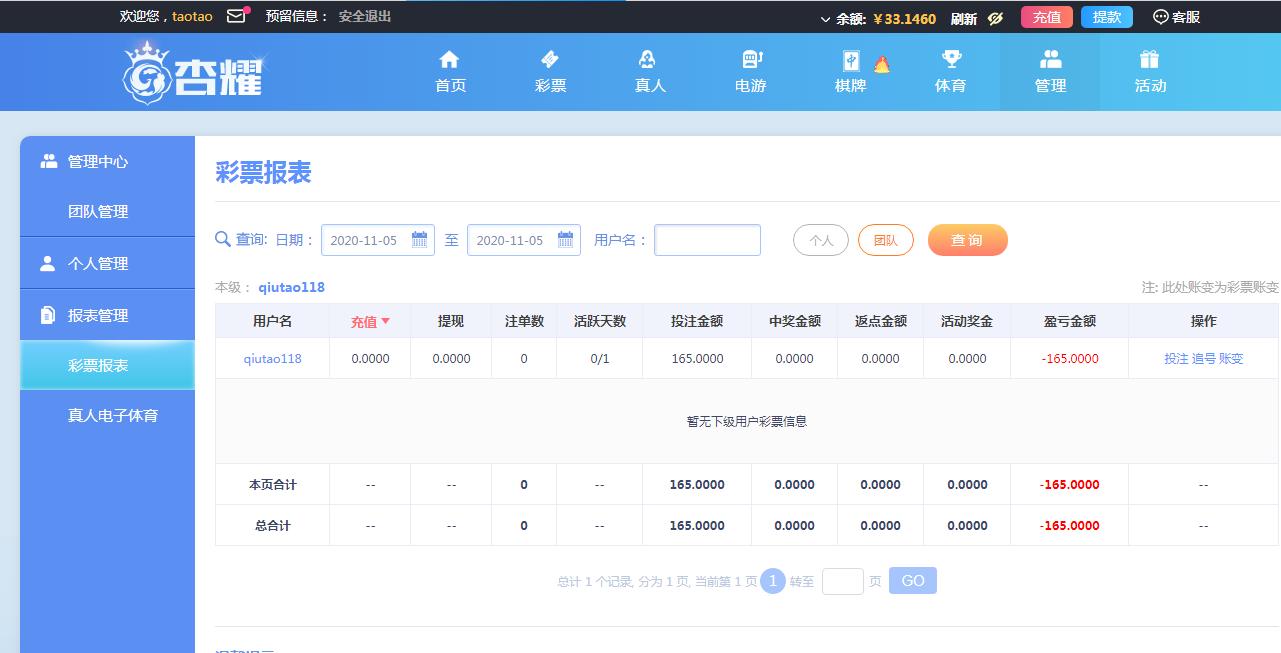The image size is (1281, 653).
Task: Click page number 1 in pagination
Action: 773,581
